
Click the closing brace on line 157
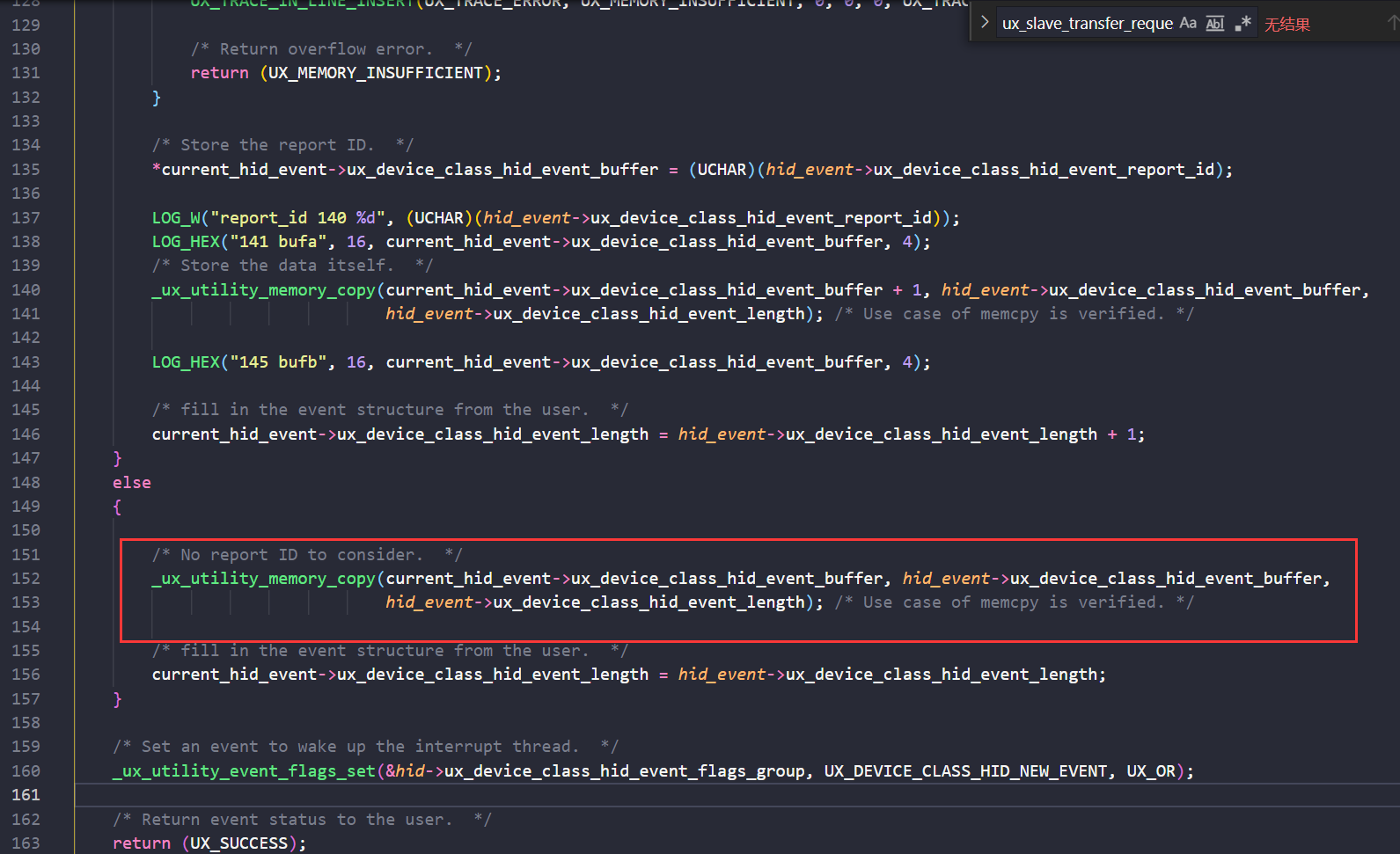[x=117, y=699]
